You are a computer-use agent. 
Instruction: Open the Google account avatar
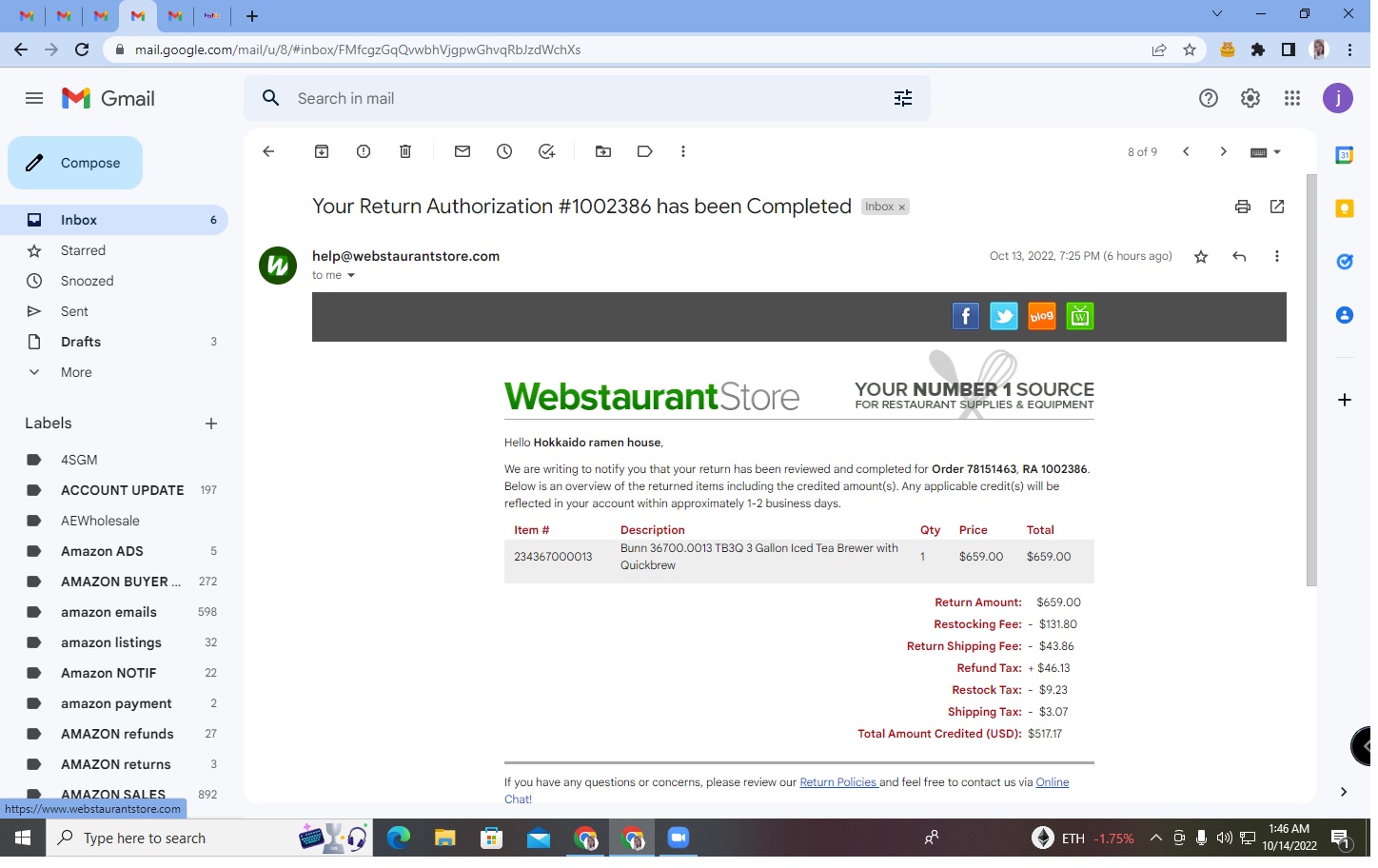[1338, 98]
